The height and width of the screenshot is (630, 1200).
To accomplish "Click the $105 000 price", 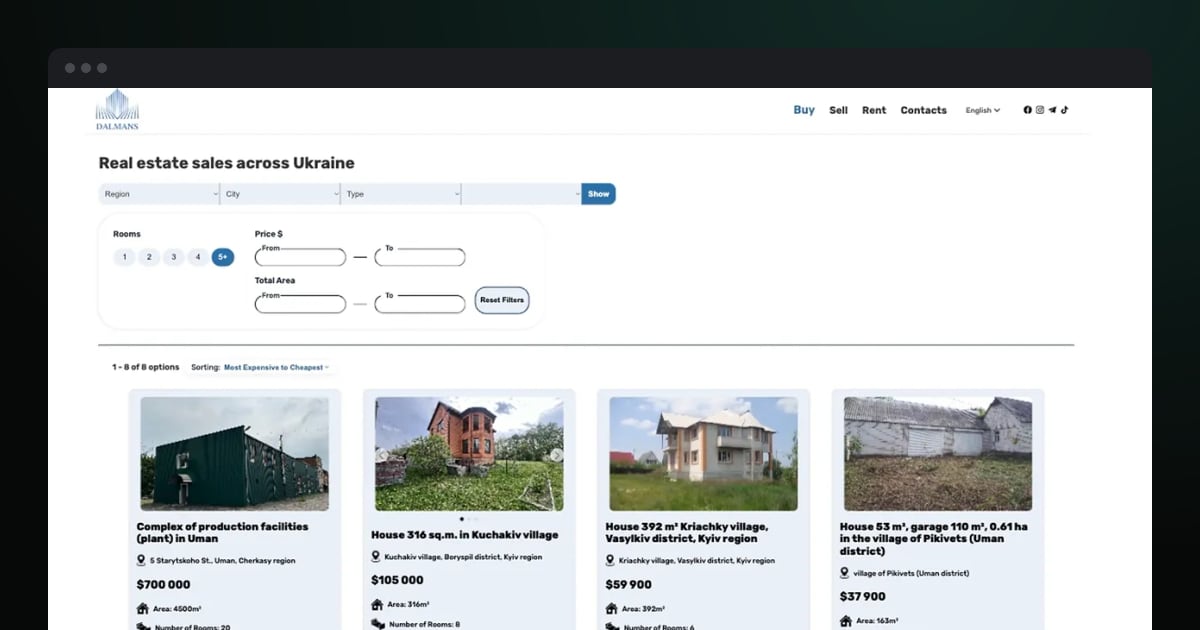I will (397, 580).
